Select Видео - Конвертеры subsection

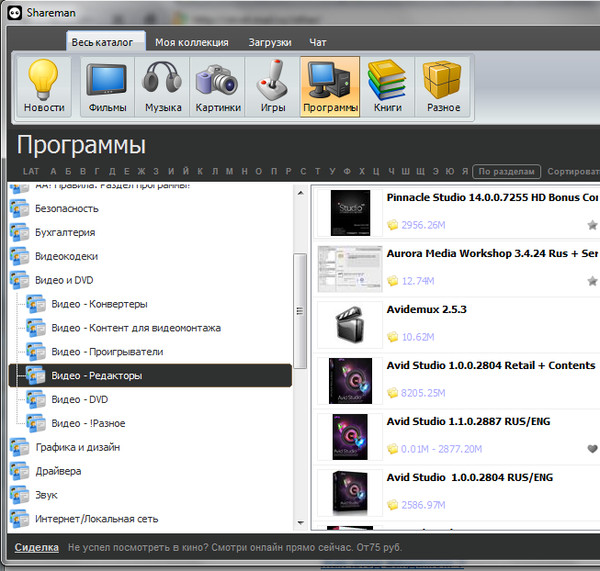point(99,304)
